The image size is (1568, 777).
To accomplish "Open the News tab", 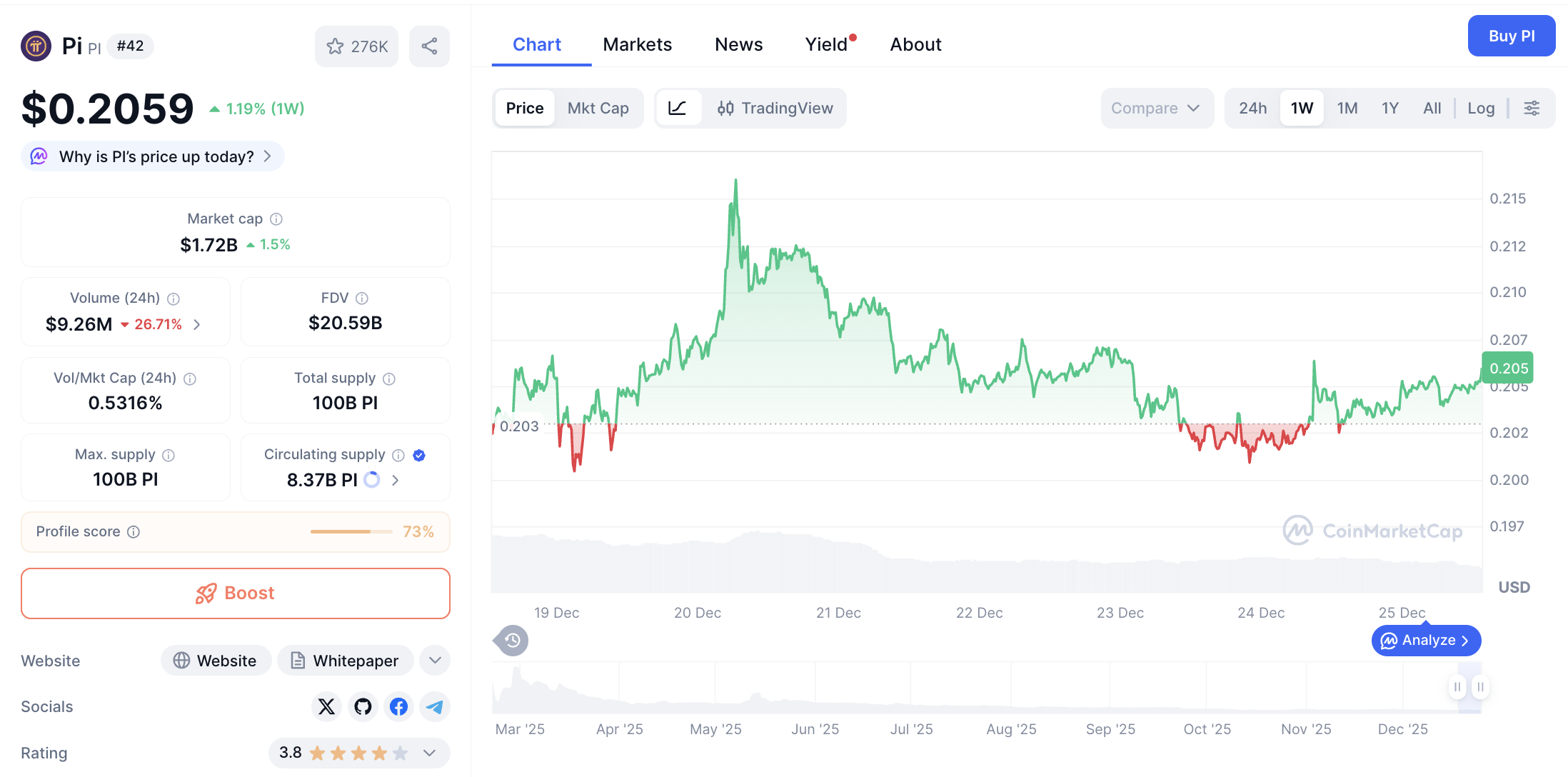I will coord(738,44).
